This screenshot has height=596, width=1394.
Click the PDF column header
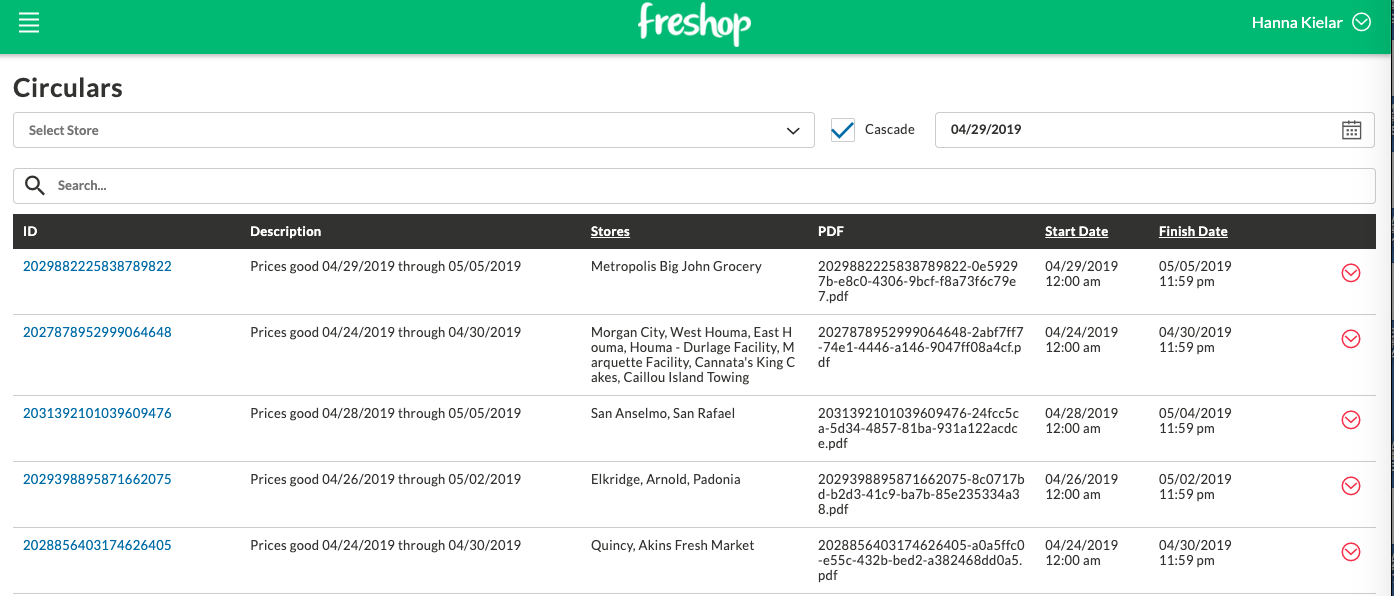point(831,231)
